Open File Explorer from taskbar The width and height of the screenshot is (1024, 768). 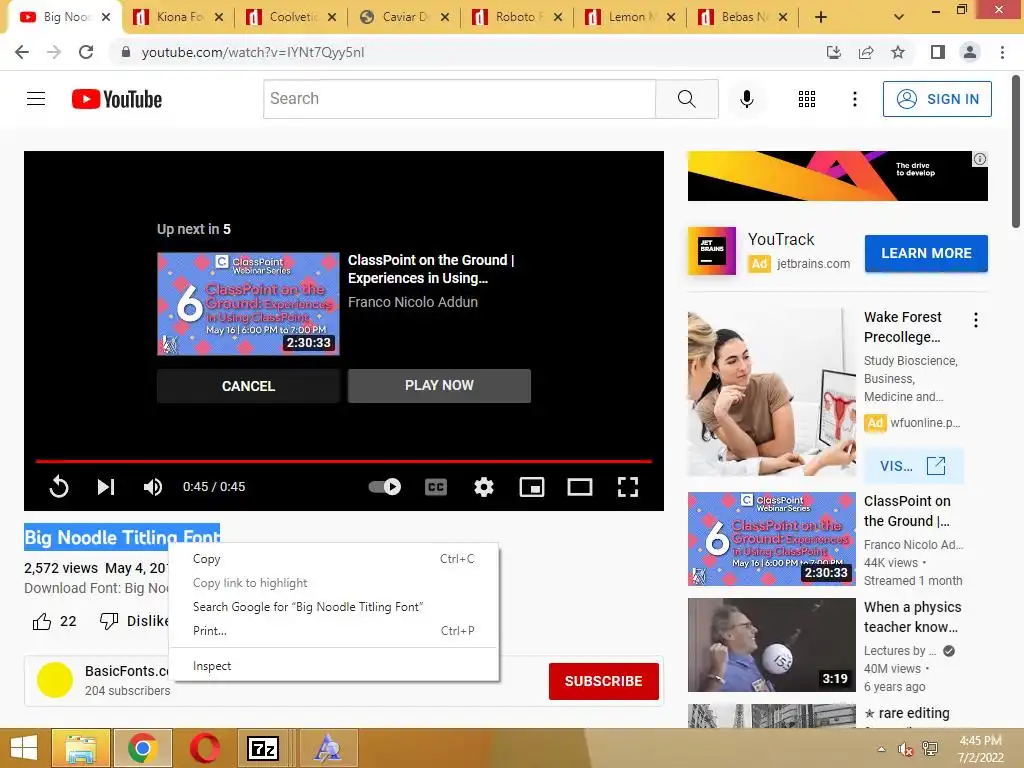(80, 748)
